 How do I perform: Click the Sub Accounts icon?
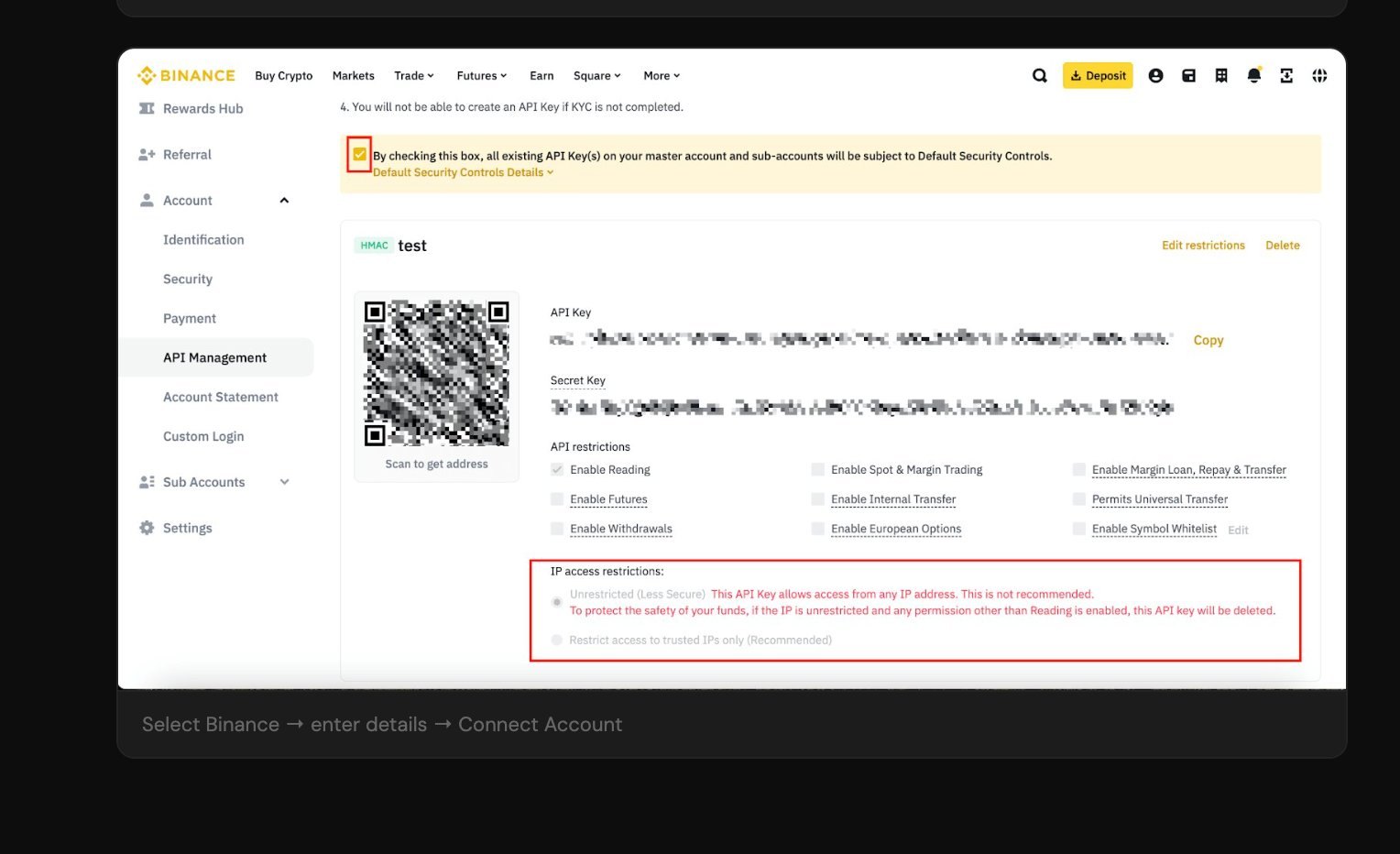coord(147,482)
